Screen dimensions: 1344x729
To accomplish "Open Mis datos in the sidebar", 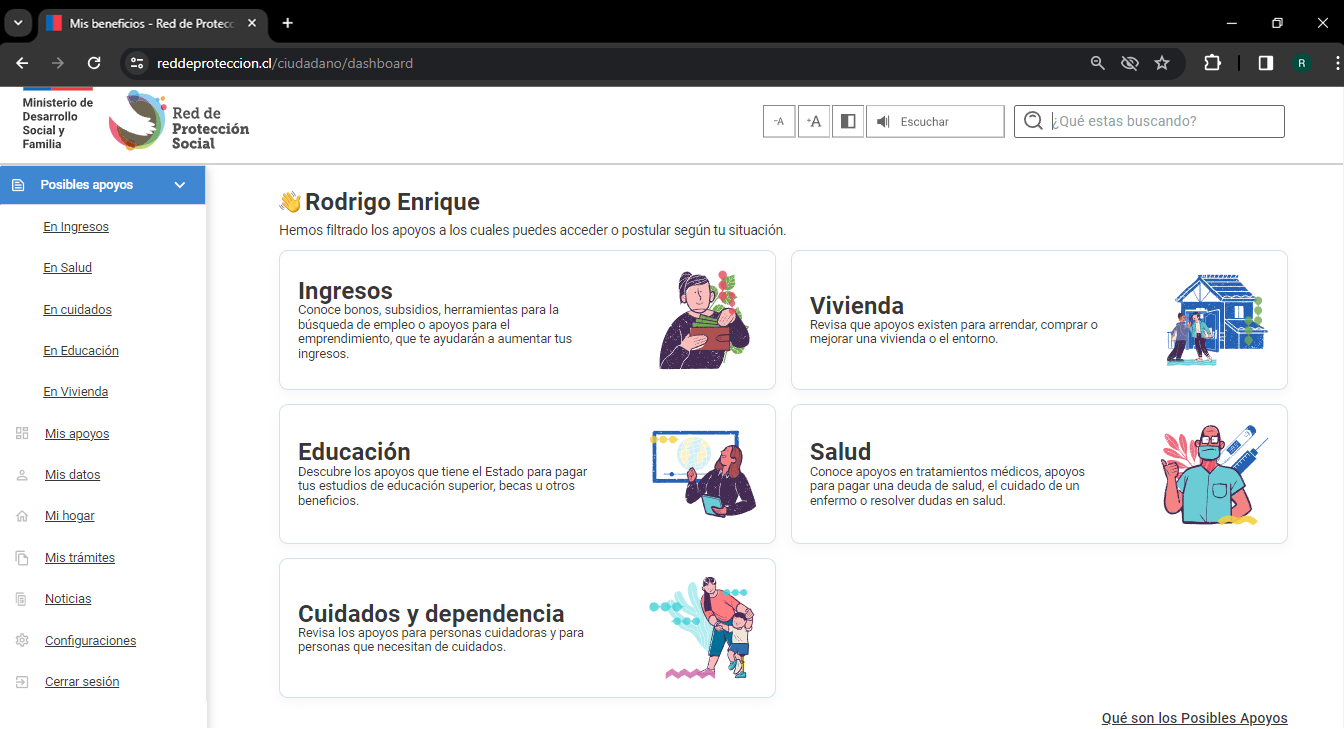I will (72, 475).
